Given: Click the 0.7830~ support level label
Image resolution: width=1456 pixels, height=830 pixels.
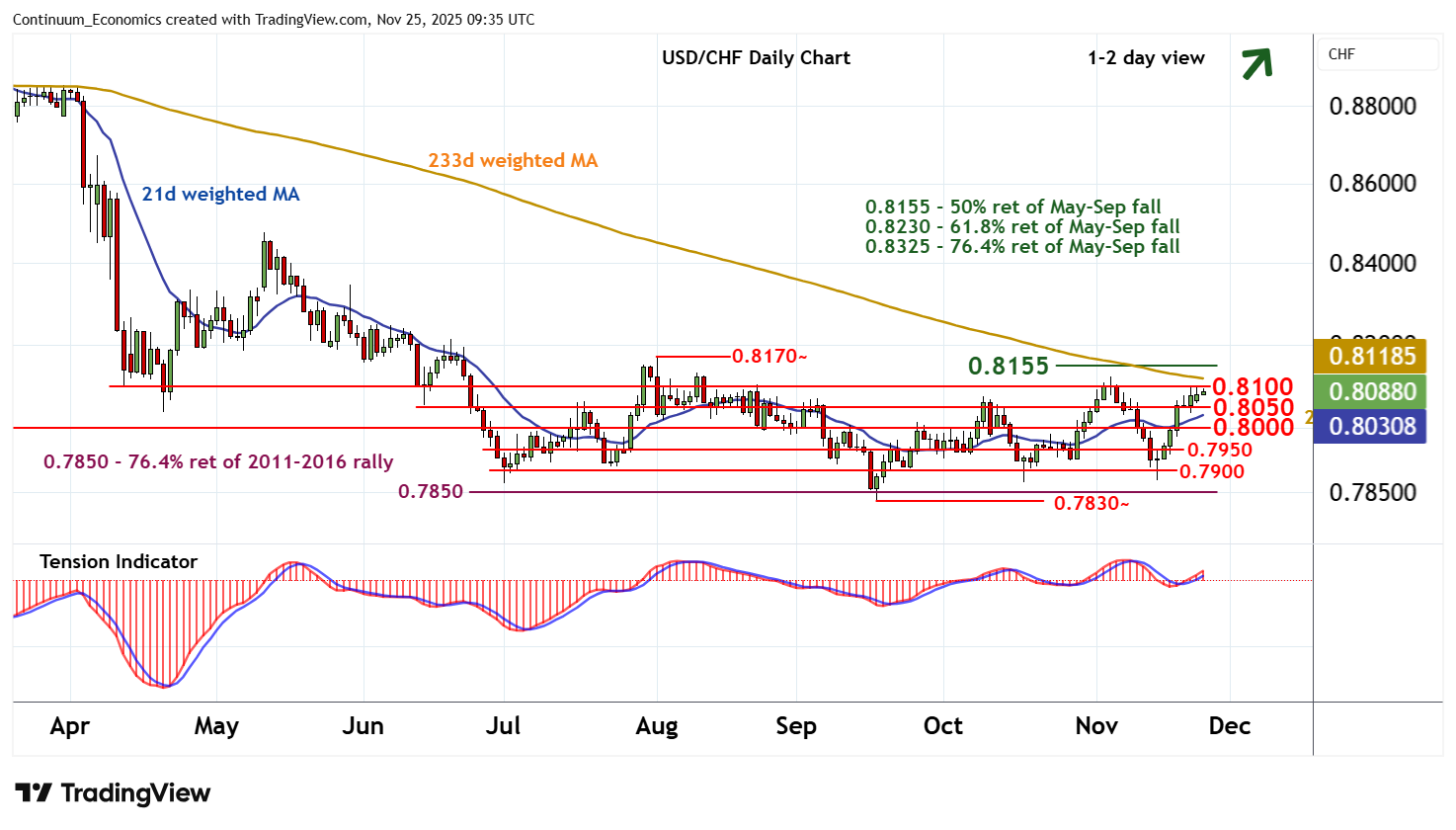Looking at the screenshot, I should [x=1091, y=503].
